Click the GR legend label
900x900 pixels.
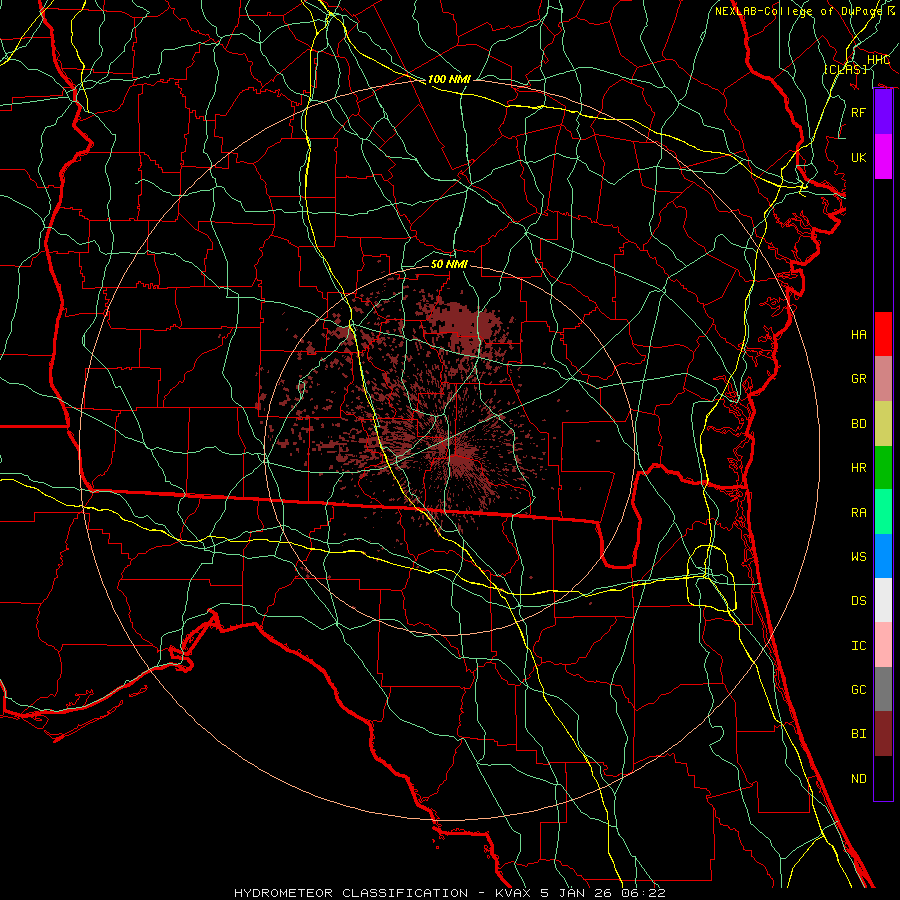(858, 379)
